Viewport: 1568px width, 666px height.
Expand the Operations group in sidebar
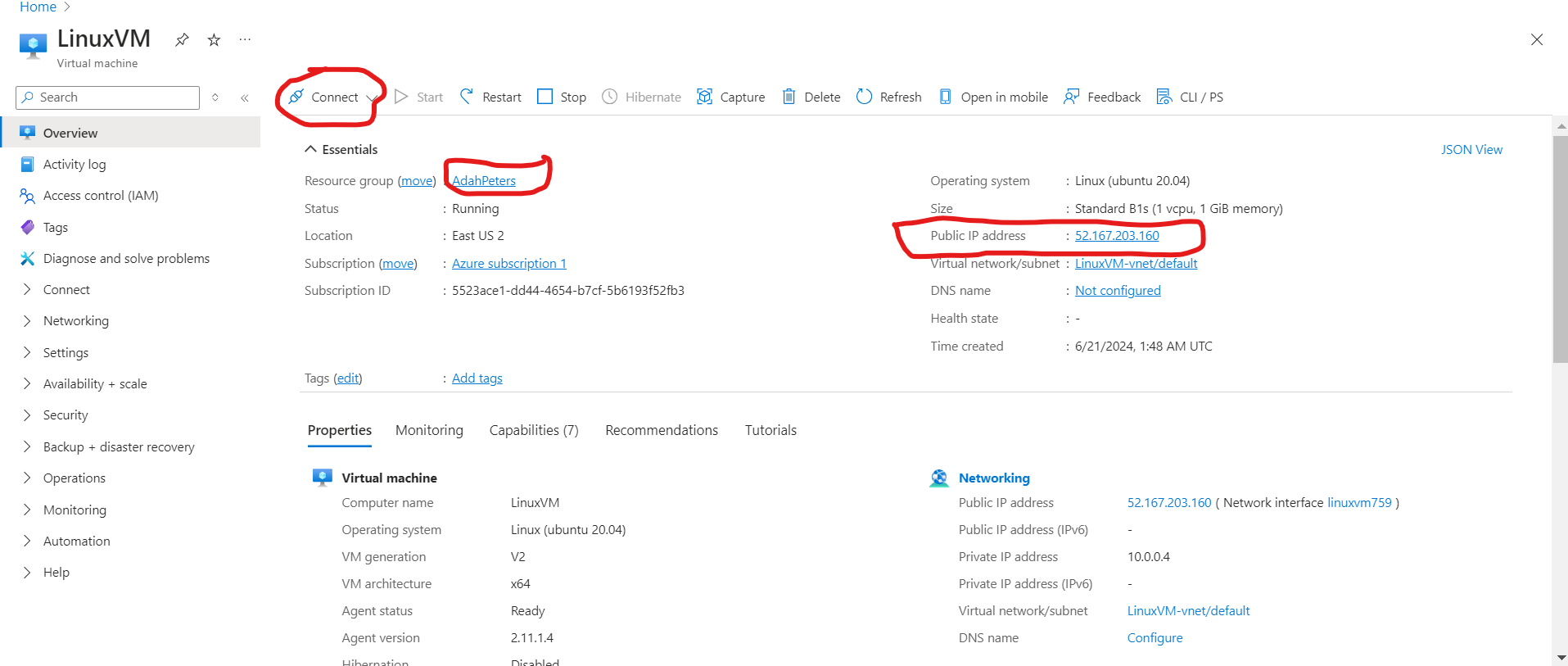tap(27, 478)
